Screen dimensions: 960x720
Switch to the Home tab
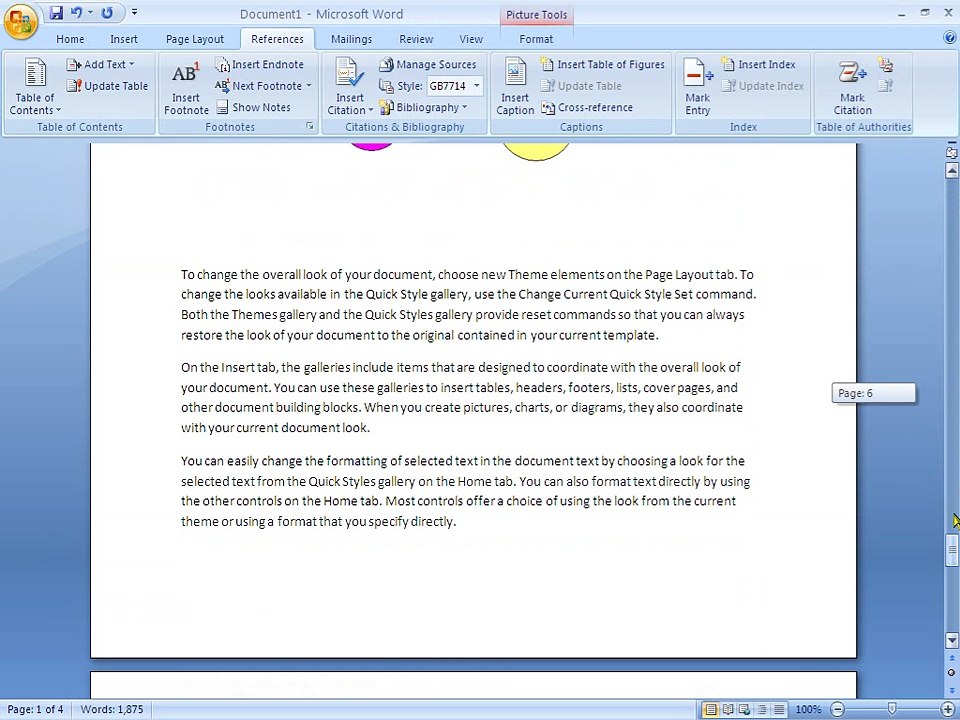pyautogui.click(x=70, y=39)
